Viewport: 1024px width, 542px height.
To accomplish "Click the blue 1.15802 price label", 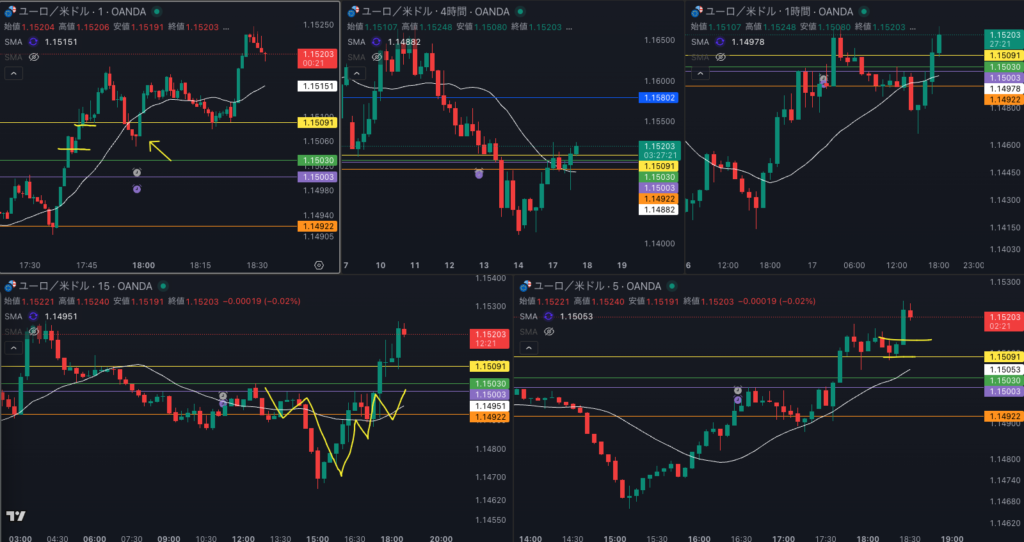I will coord(658,98).
